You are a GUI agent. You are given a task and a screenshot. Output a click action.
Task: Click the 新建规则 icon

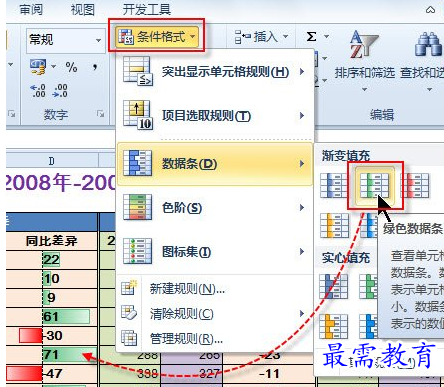click(x=129, y=288)
